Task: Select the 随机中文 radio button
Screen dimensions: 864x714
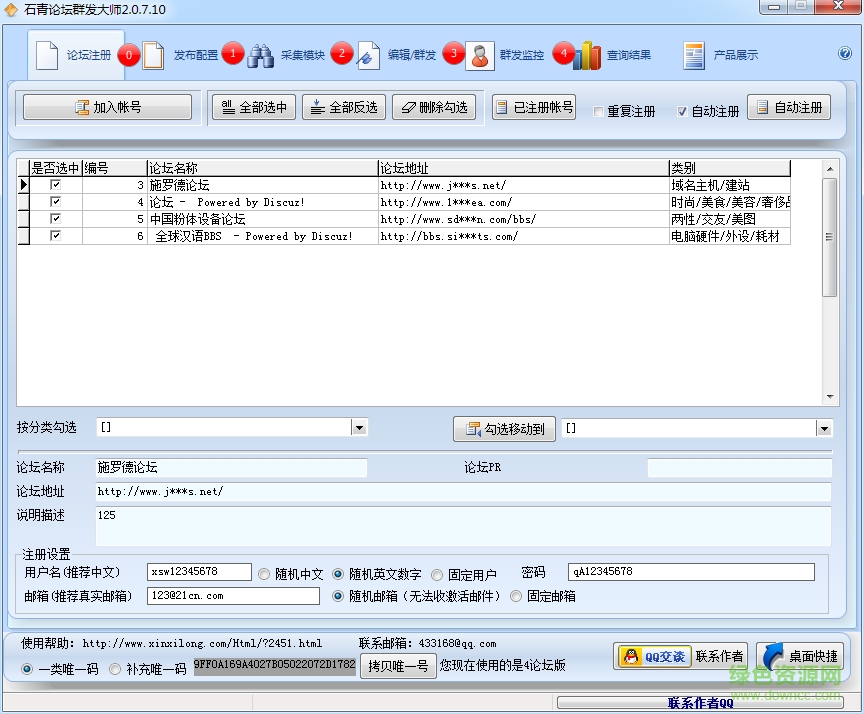Action: click(264, 571)
